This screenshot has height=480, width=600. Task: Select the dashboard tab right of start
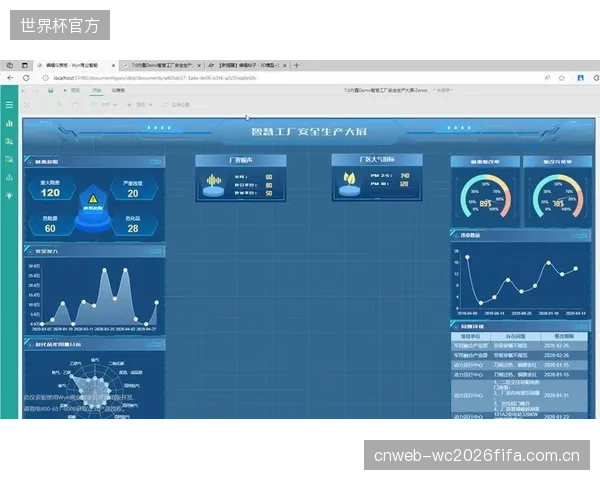coord(118,91)
